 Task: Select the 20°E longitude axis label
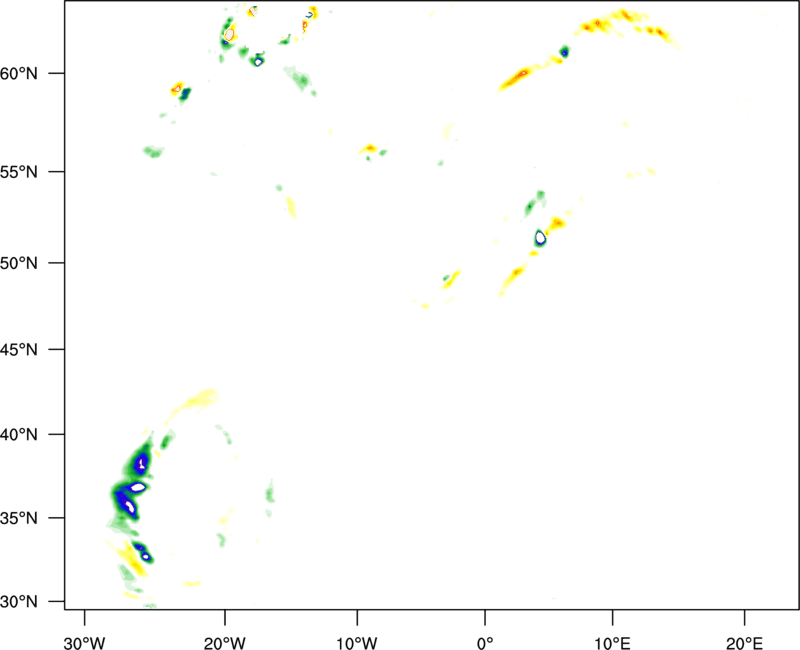744,643
